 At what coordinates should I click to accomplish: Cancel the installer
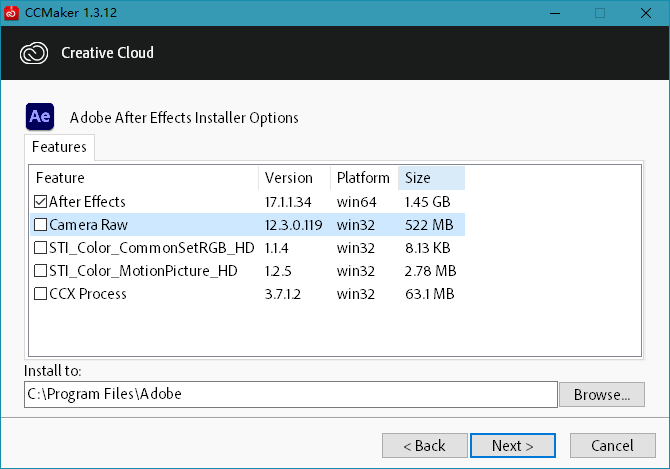[x=613, y=446]
